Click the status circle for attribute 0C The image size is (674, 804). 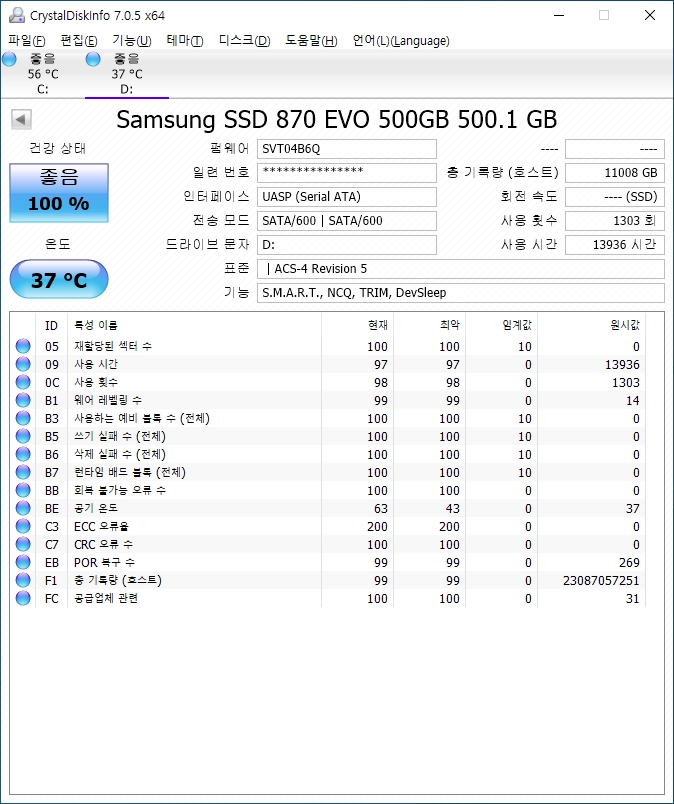pyautogui.click(x=23, y=382)
